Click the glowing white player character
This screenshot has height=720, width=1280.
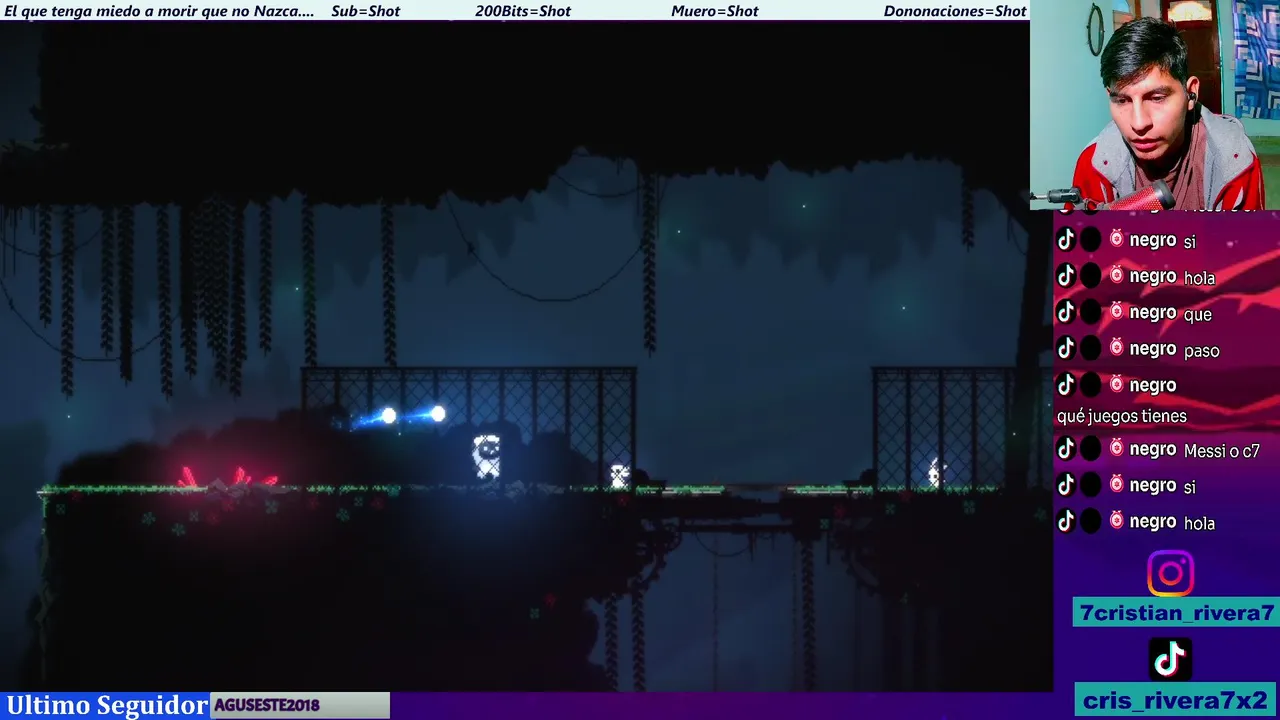487,456
